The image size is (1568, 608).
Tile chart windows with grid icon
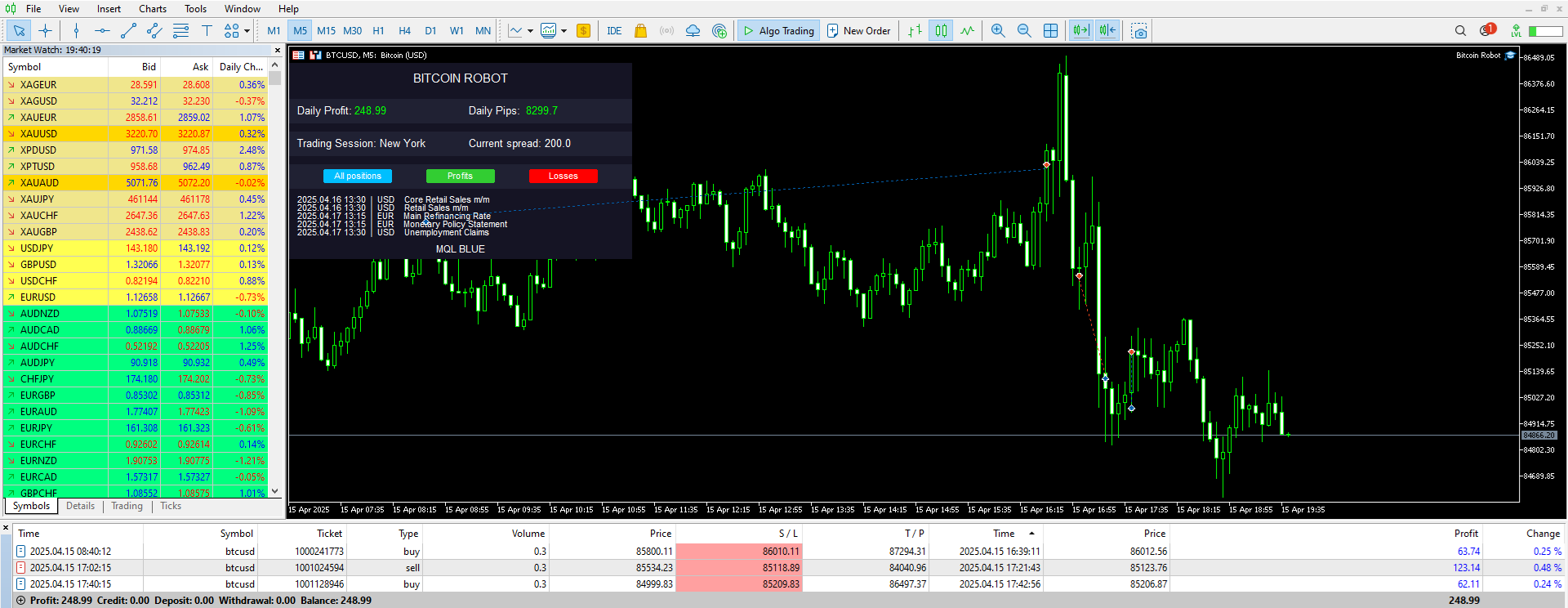pos(1050,31)
